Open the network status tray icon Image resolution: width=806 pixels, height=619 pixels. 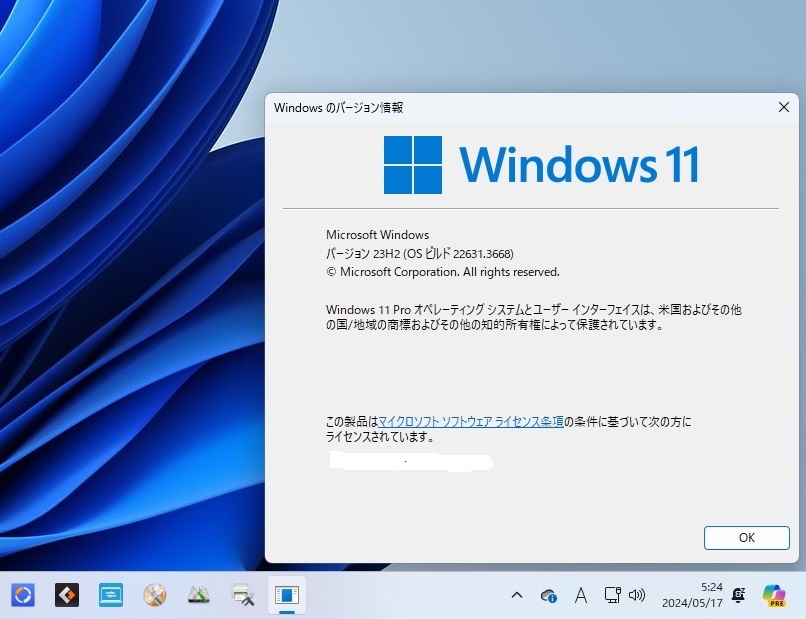pyautogui.click(x=612, y=595)
